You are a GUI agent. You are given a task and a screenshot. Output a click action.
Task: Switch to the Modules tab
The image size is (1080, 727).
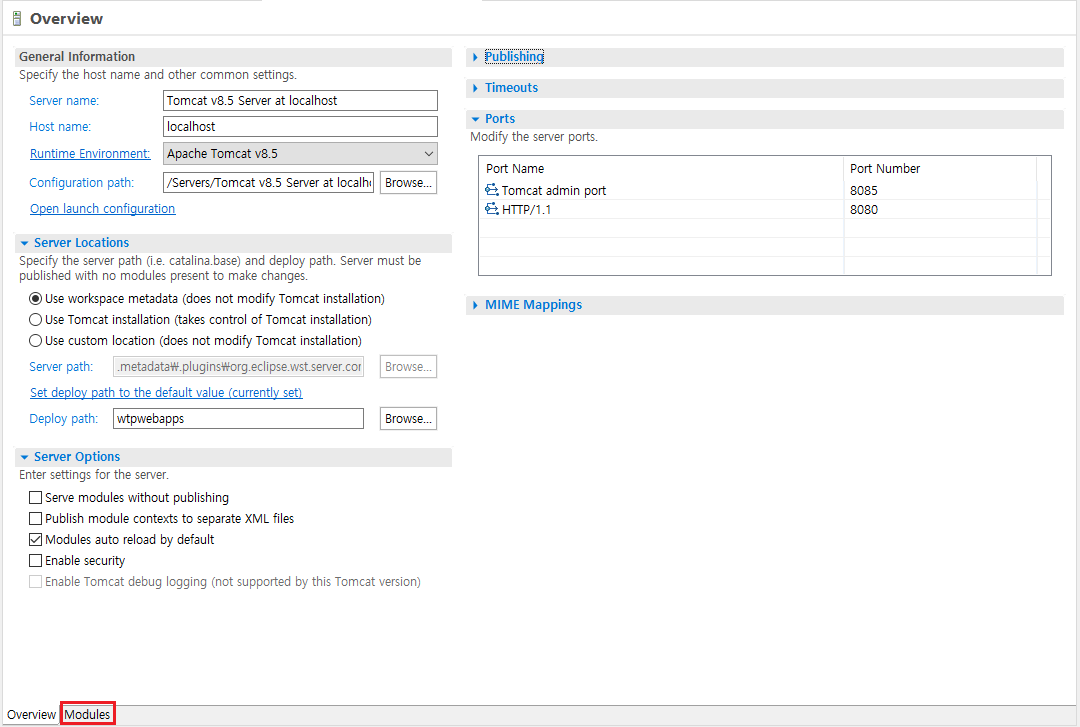87,715
